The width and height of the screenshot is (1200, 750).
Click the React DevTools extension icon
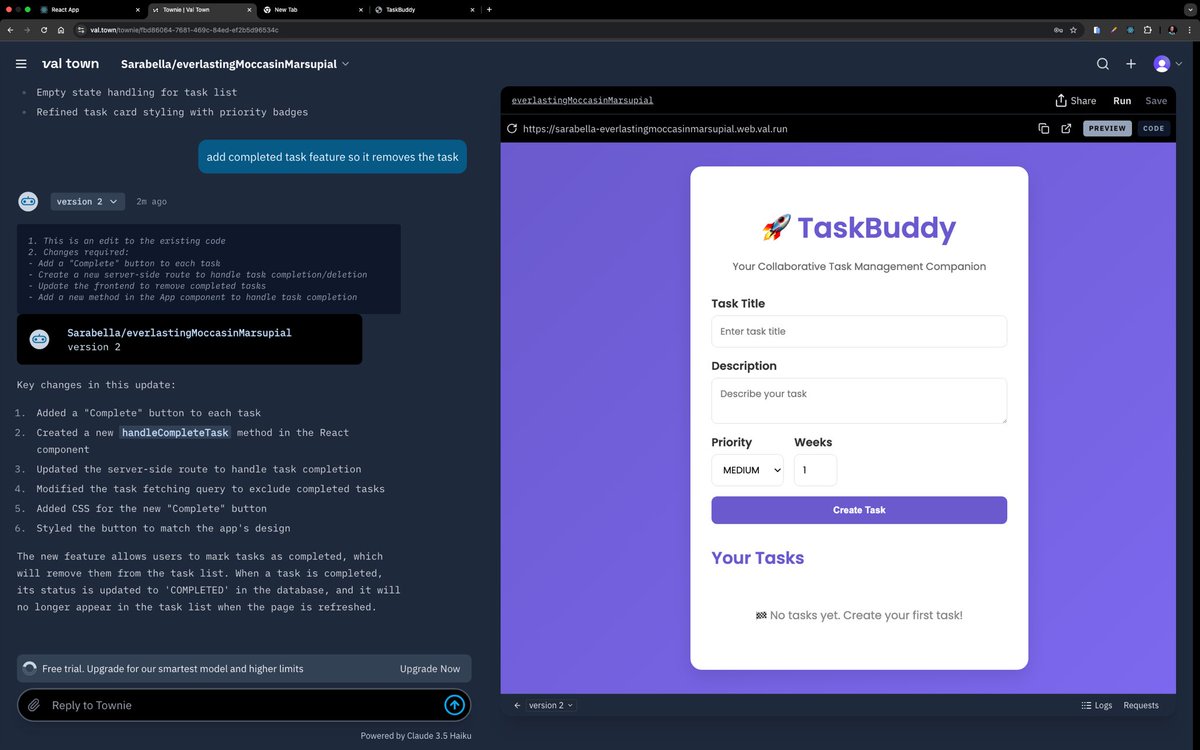pos(1130,30)
